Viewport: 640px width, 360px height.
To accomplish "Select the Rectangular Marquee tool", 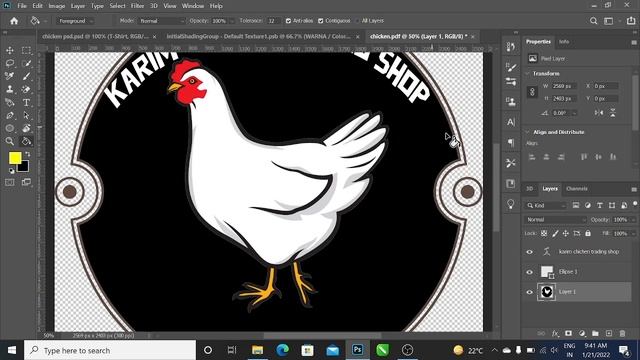I will [26, 50].
